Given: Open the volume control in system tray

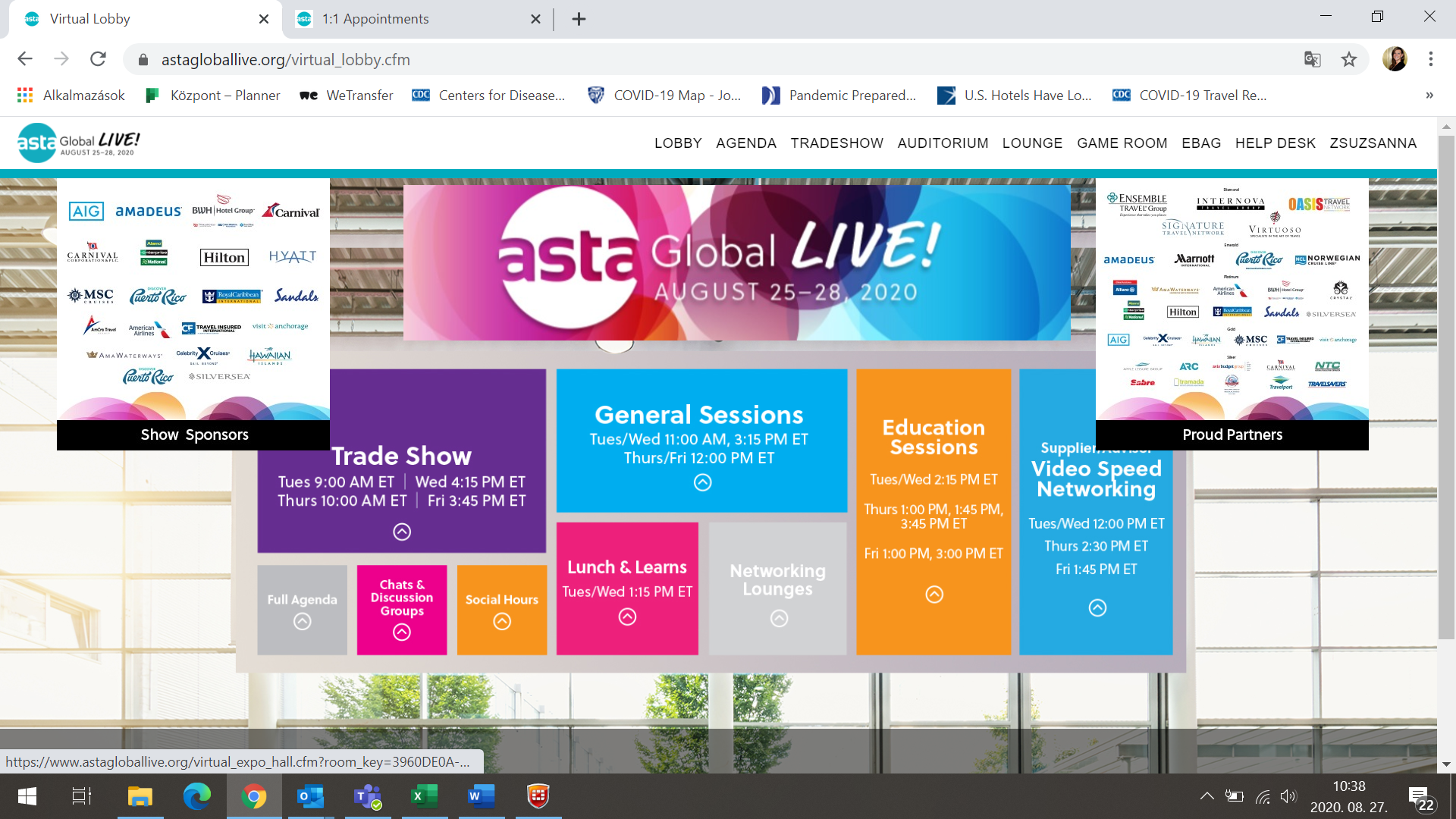Looking at the screenshot, I should (1288, 796).
